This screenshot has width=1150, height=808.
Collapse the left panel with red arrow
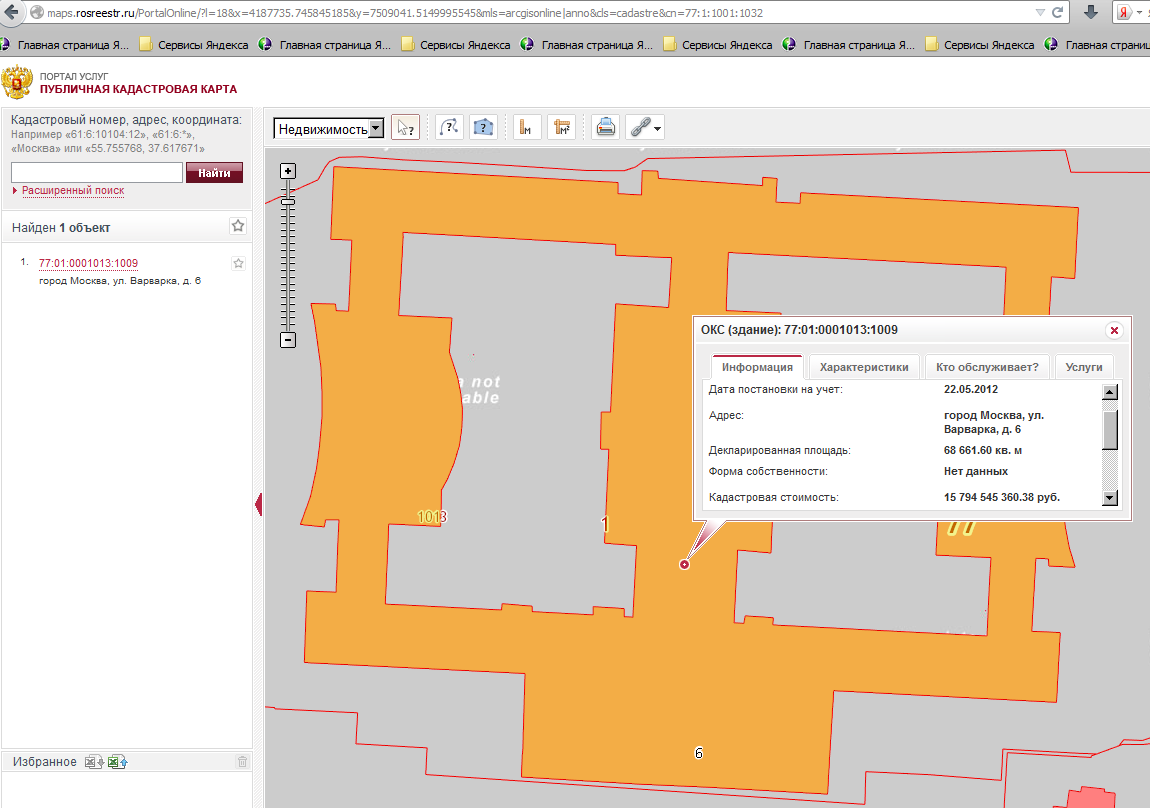tap(259, 505)
